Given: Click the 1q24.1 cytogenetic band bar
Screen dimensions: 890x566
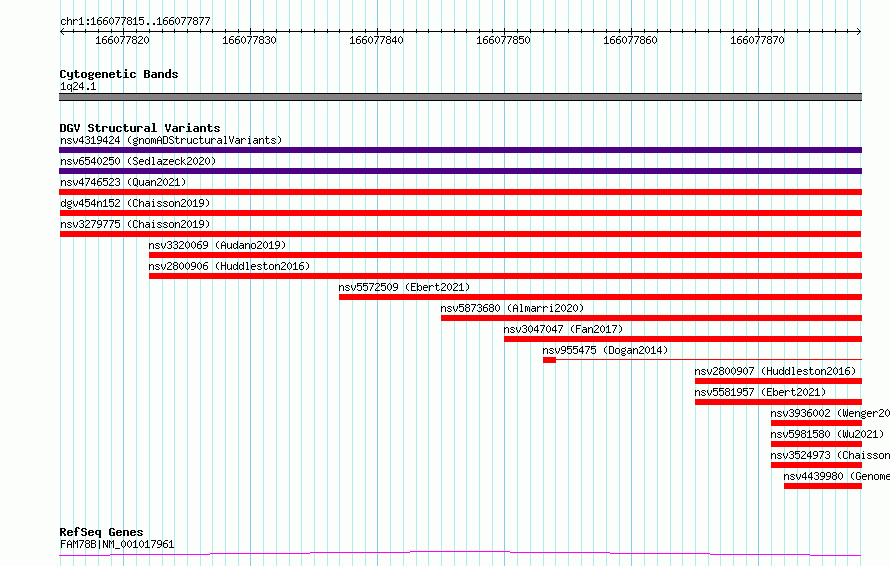Looking at the screenshot, I should tap(460, 97).
